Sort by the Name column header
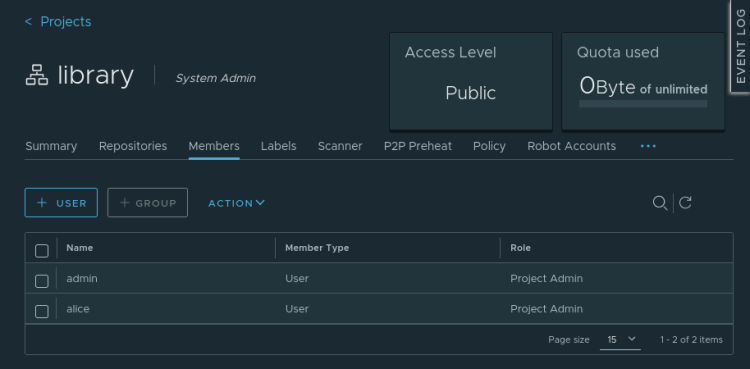 coord(80,248)
